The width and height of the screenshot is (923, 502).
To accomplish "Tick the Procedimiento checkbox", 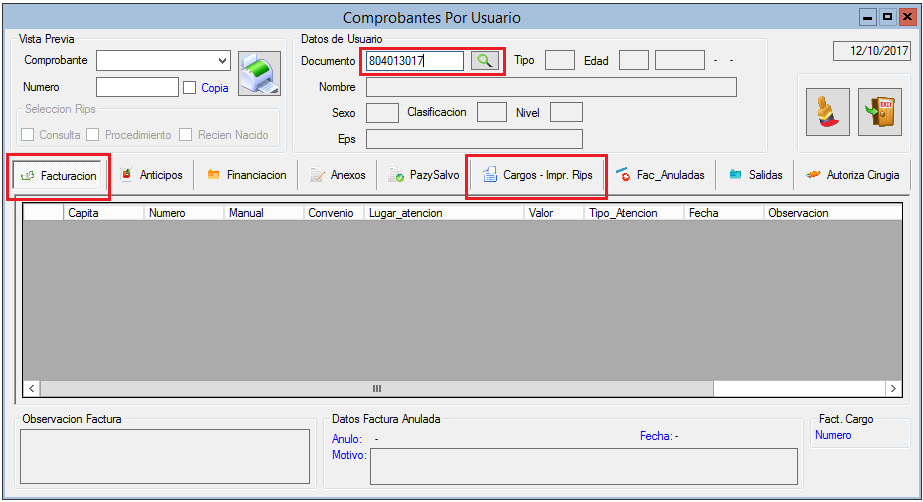I will click(93, 135).
